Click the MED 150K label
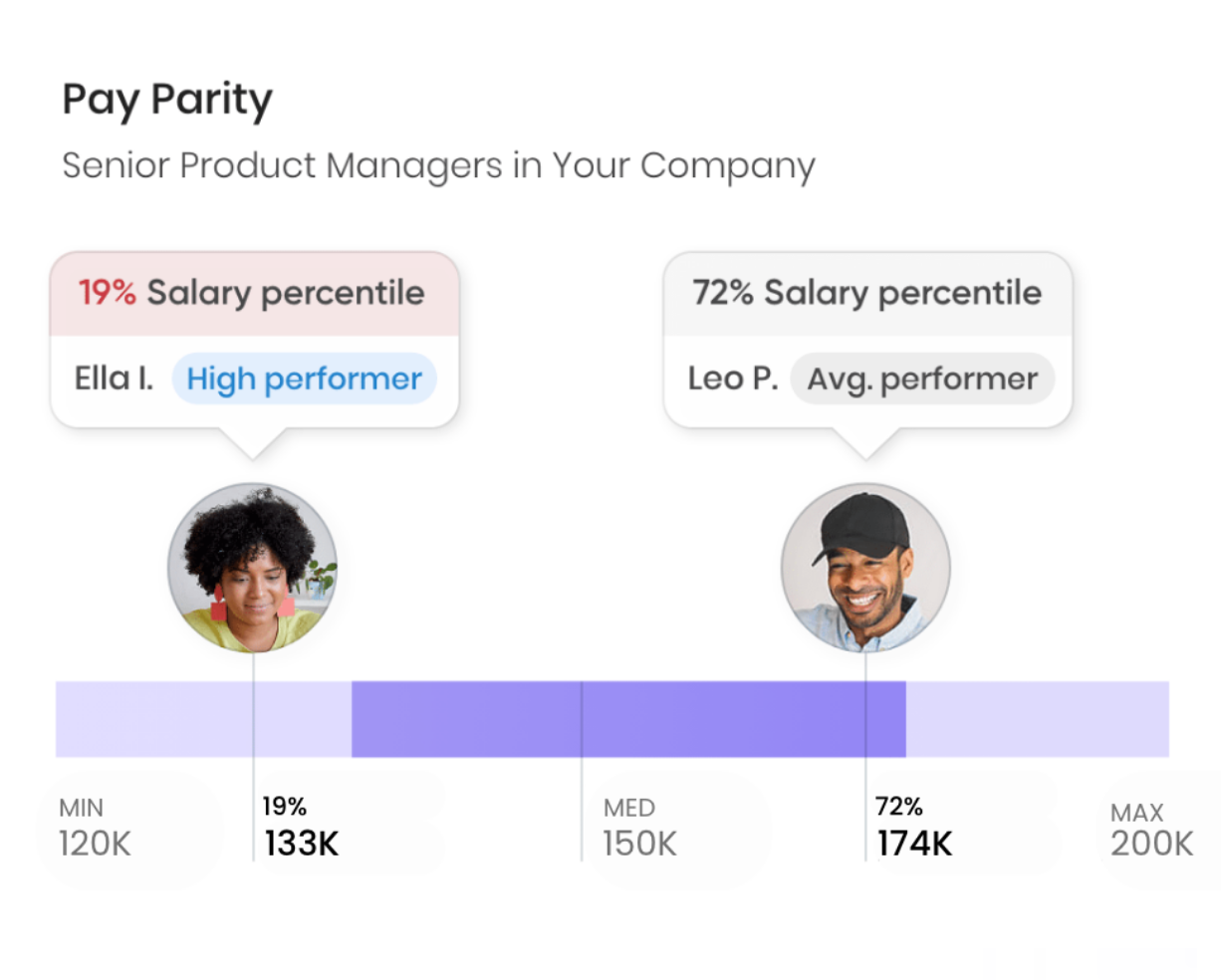1221x980 pixels. click(x=639, y=828)
